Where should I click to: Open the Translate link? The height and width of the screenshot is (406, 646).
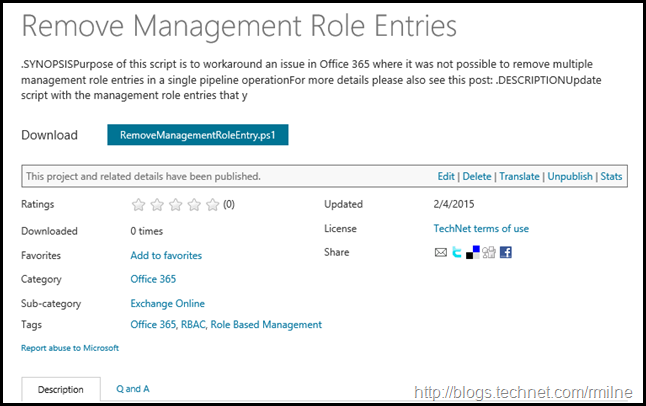point(519,176)
